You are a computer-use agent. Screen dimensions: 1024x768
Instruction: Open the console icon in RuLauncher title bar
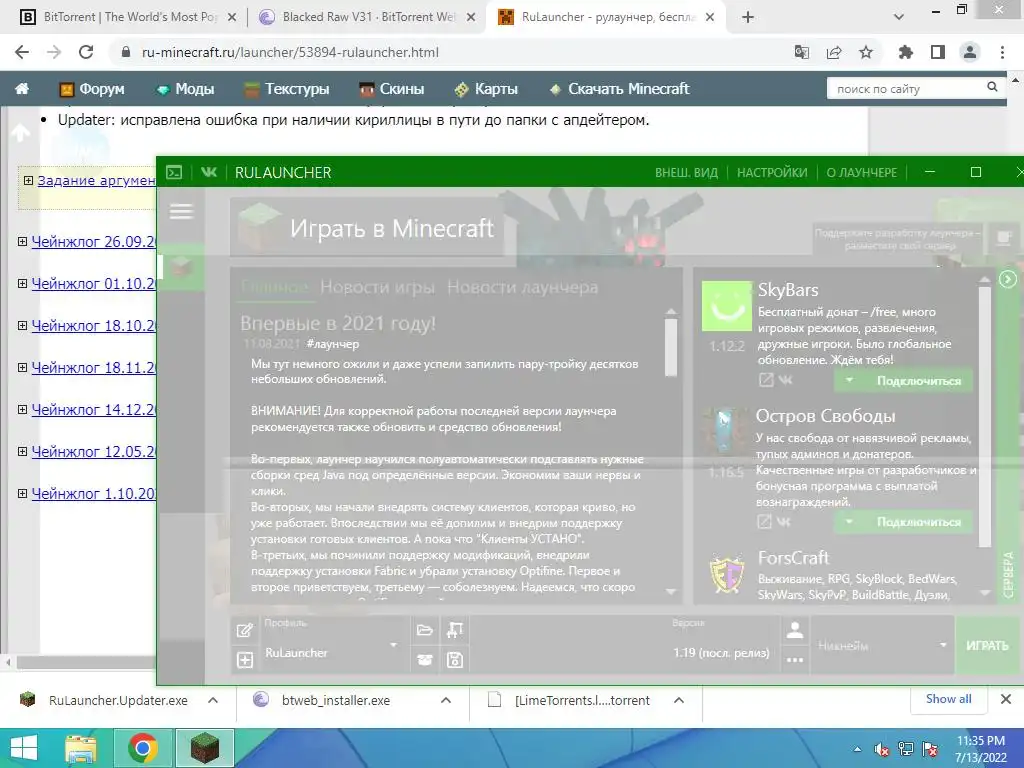point(174,172)
